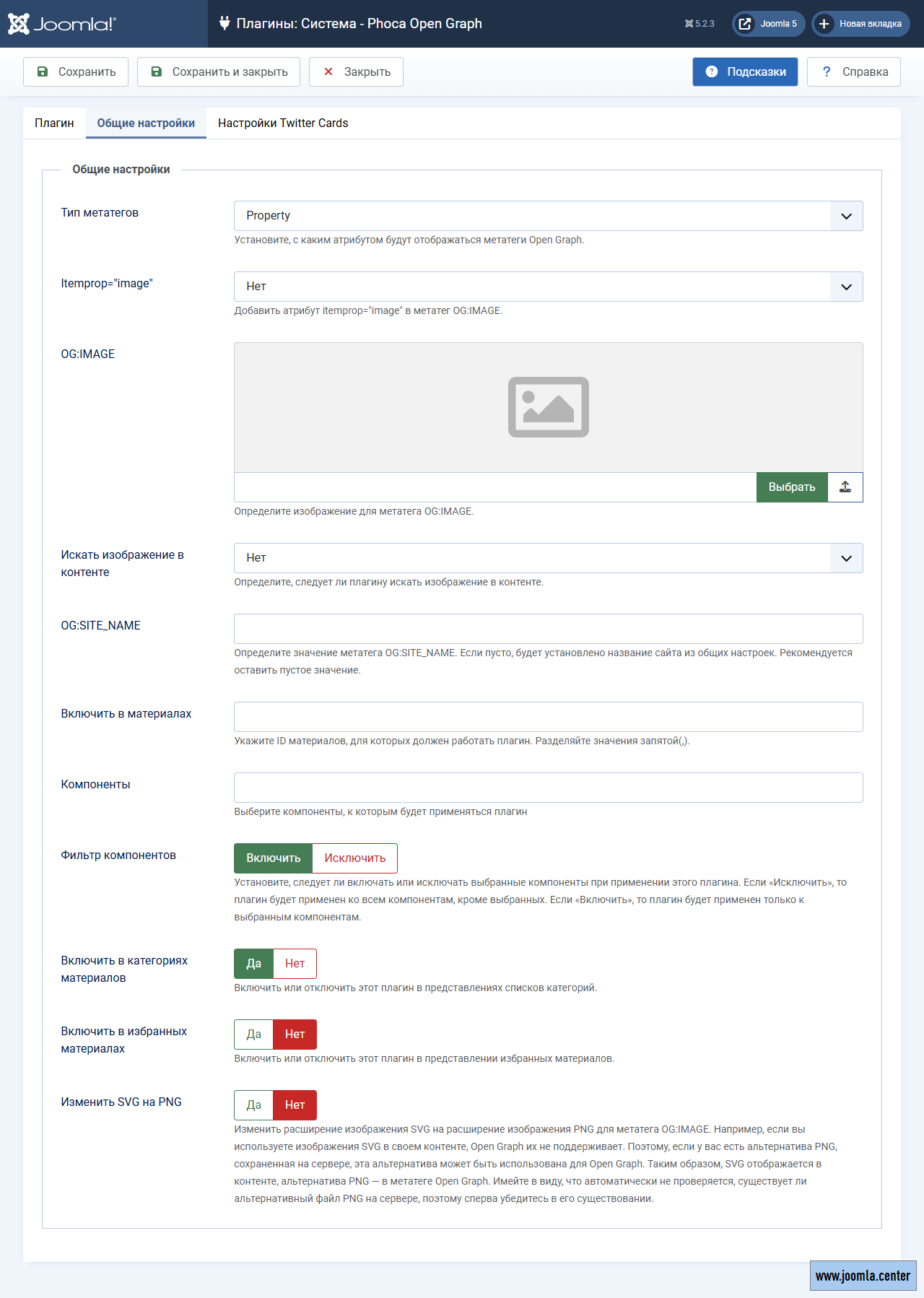The width and height of the screenshot is (924, 1298).
Task: Select Нет for Включить в категориях материалов
Action: coord(295,964)
